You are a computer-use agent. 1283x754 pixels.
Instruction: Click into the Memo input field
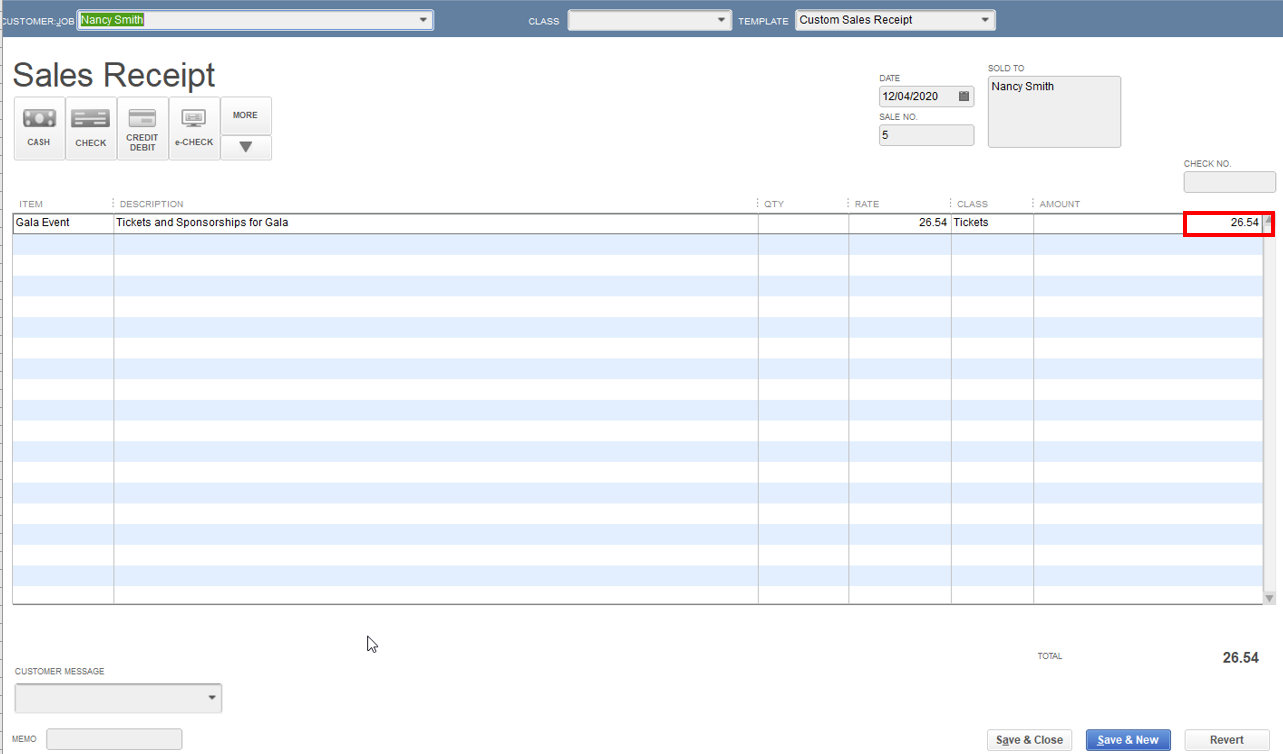[x=114, y=739]
